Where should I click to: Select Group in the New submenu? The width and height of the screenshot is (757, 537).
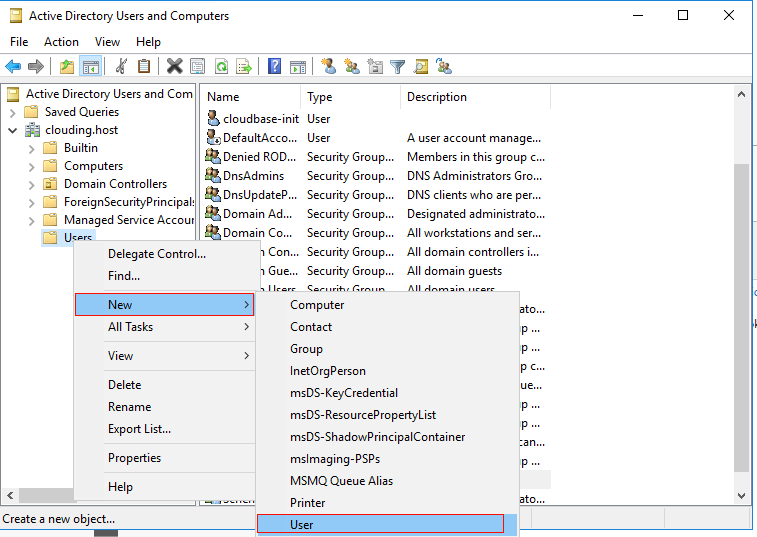307,349
